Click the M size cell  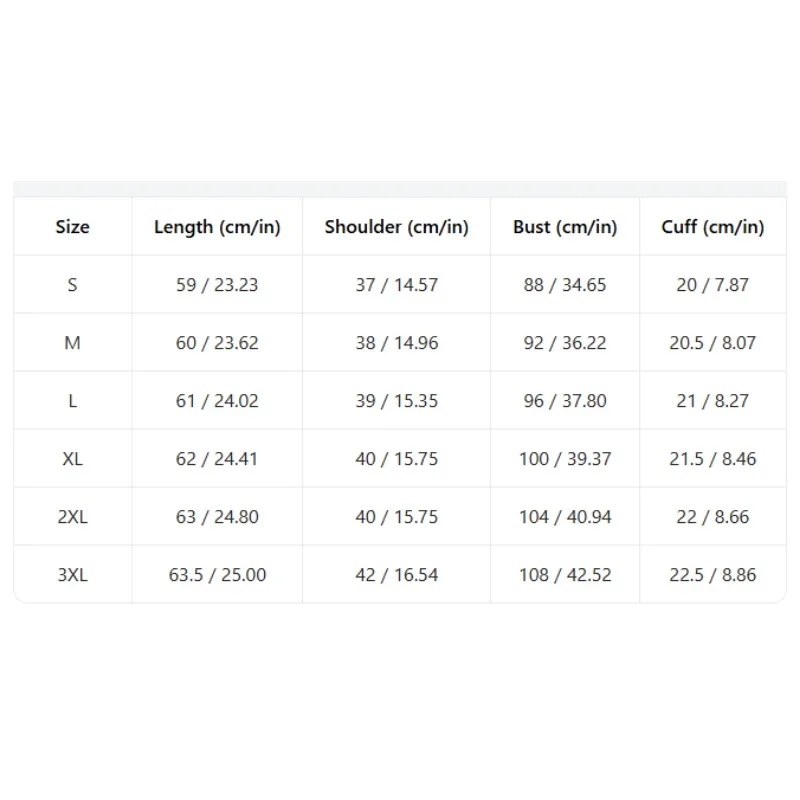point(72,343)
